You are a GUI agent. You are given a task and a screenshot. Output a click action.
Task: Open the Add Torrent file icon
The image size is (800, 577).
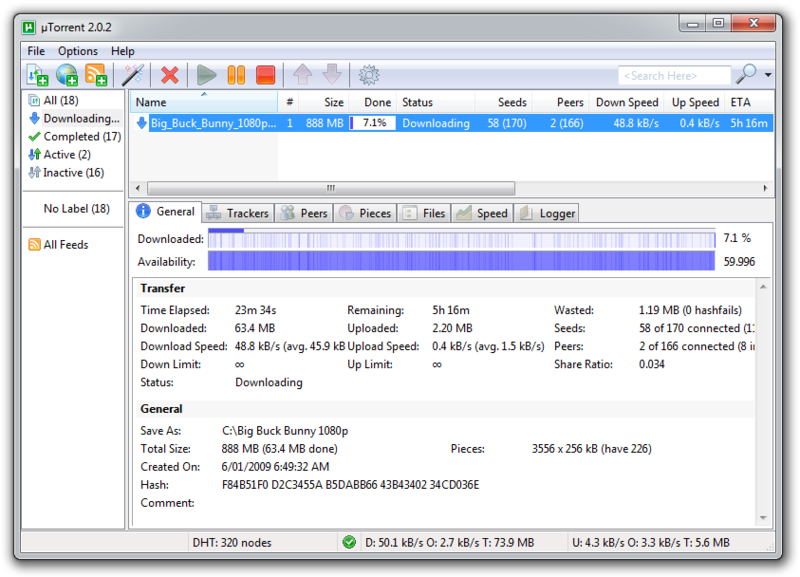pos(38,74)
